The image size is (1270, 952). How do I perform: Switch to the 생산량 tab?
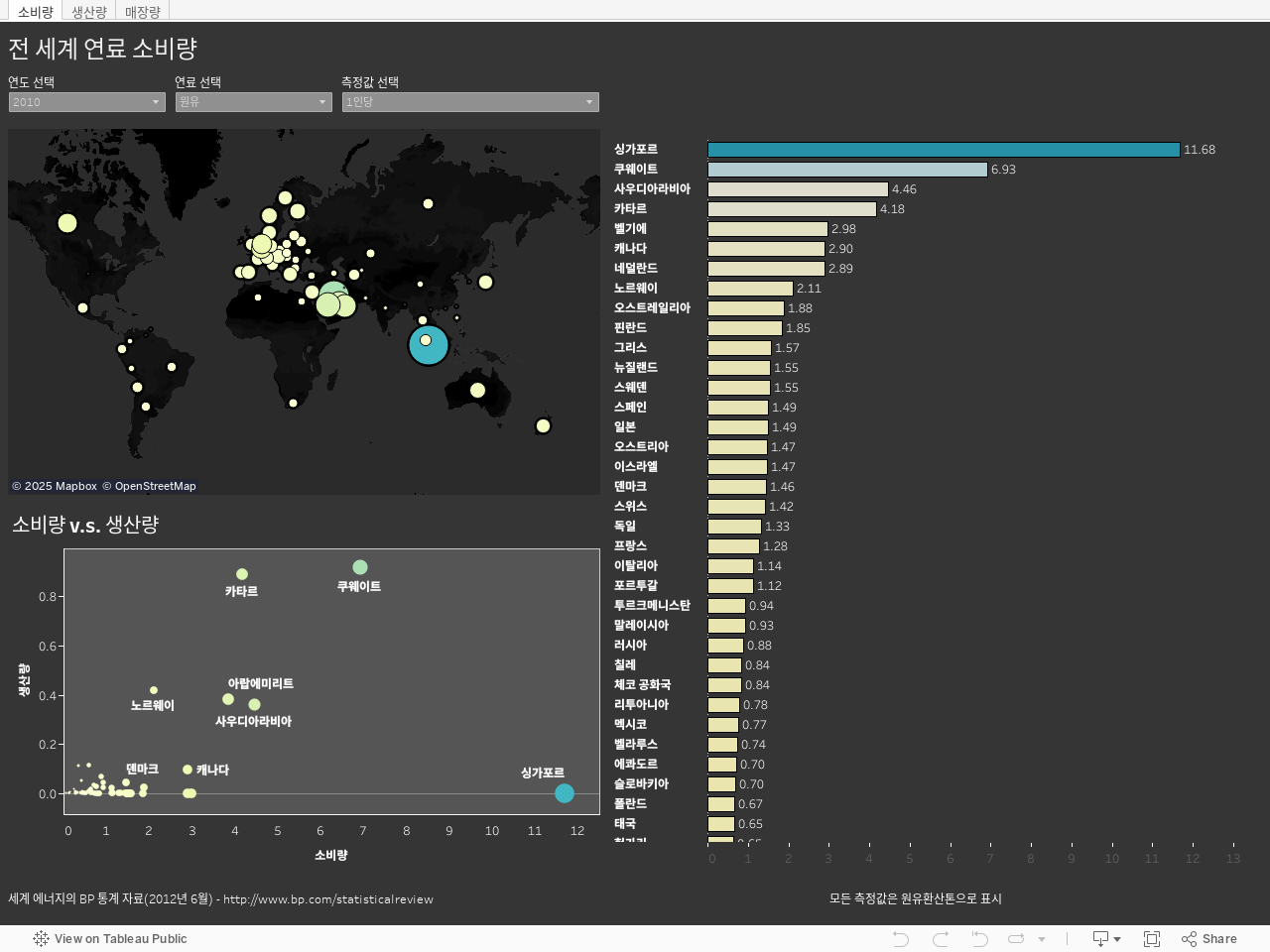tap(88, 11)
